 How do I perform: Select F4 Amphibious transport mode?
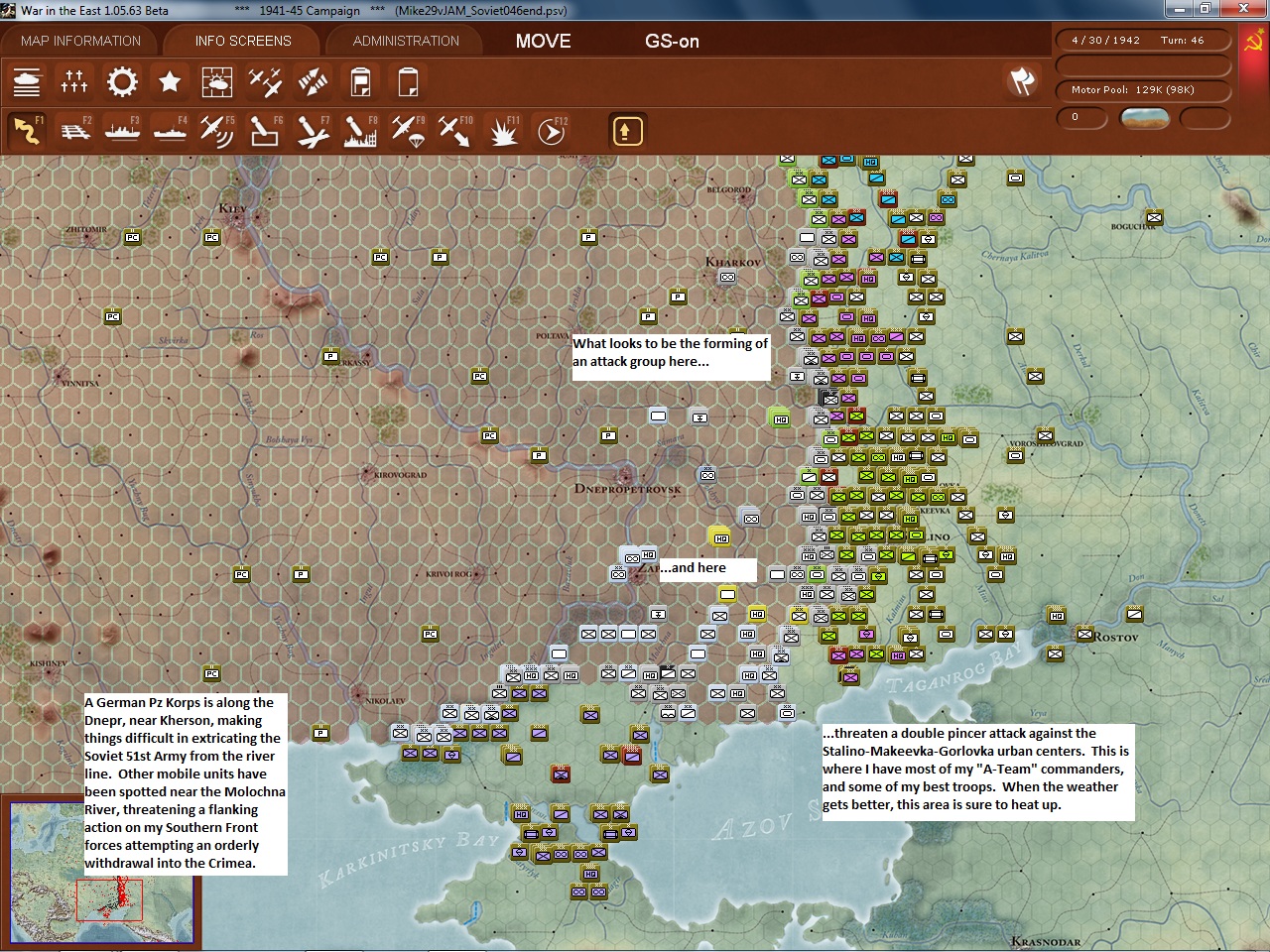pyautogui.click(x=170, y=131)
